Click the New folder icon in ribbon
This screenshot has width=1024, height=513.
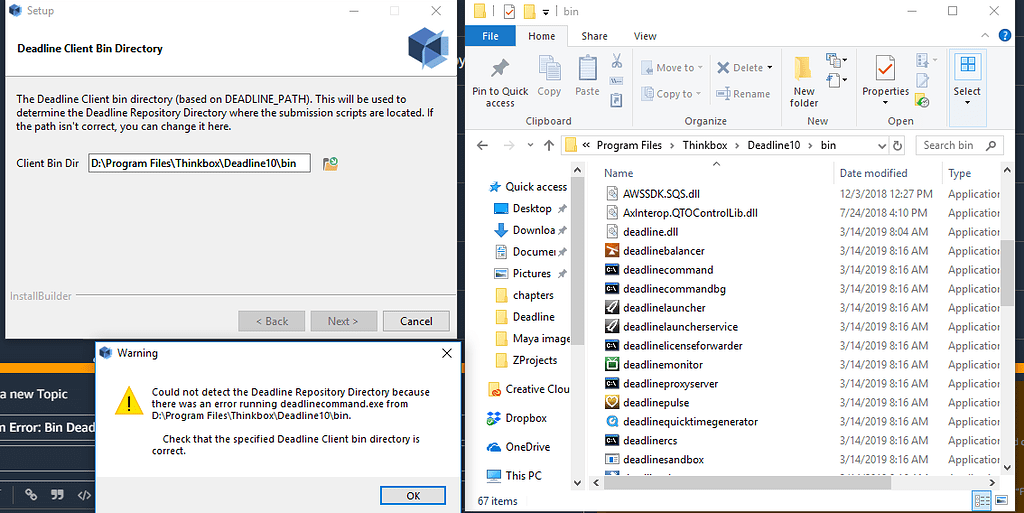pos(804,70)
